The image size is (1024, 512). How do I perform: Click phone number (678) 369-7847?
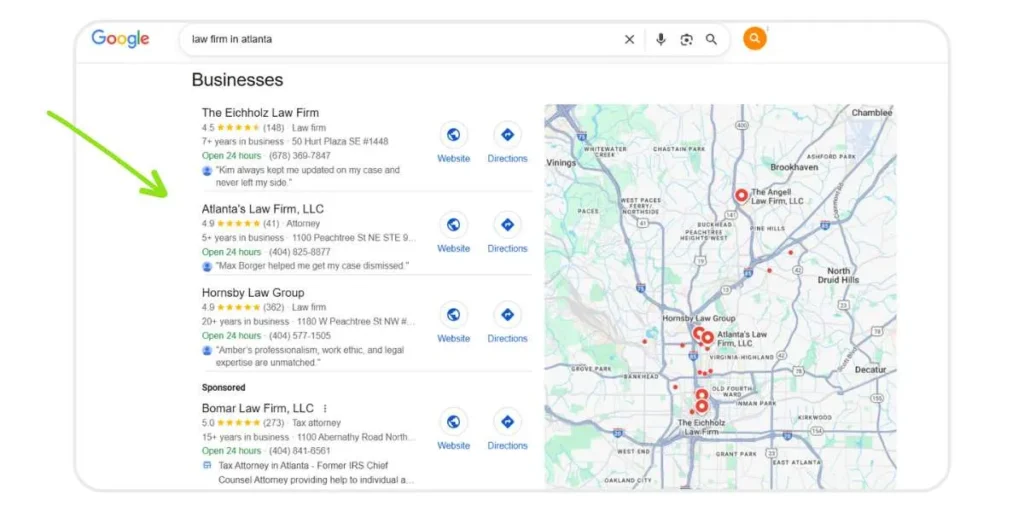click(x=300, y=156)
